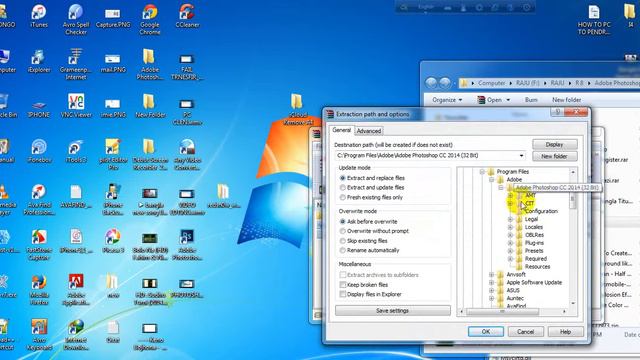Launch the Avro Keyboard desktop shortcut
The height and width of the screenshot is (360, 640).
coord(39,334)
